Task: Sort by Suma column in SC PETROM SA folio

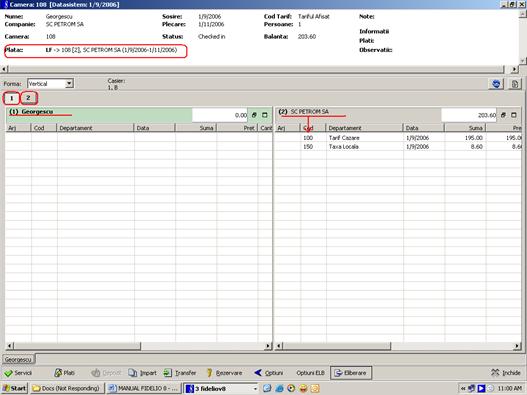Action: point(465,128)
